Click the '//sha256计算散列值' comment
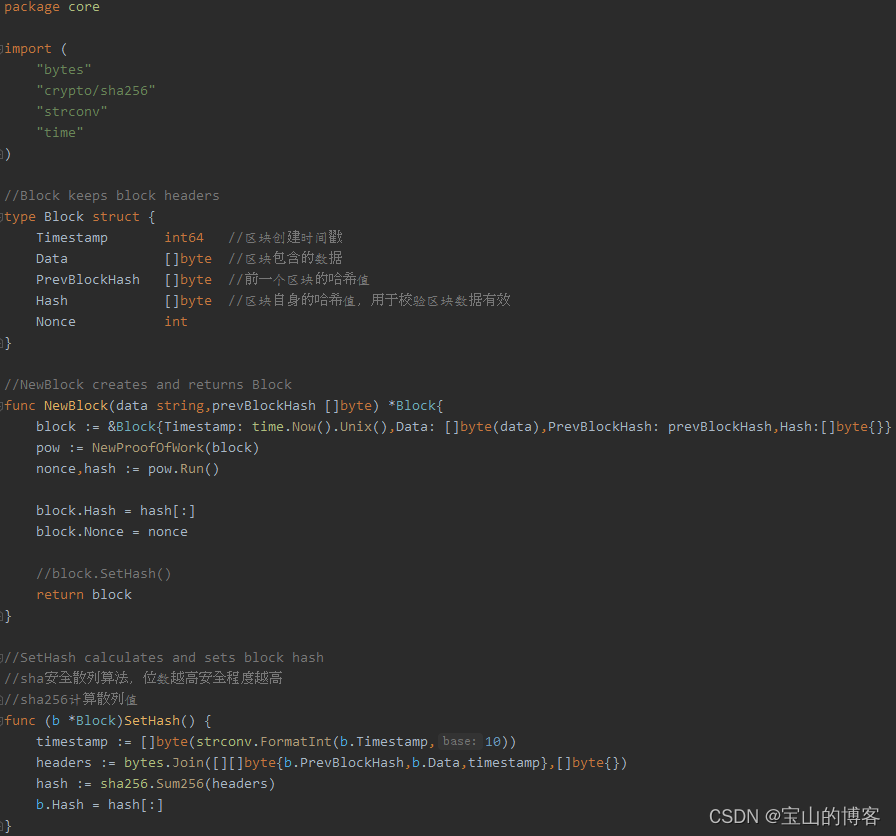Screen dimensions: 896x836 point(71,699)
